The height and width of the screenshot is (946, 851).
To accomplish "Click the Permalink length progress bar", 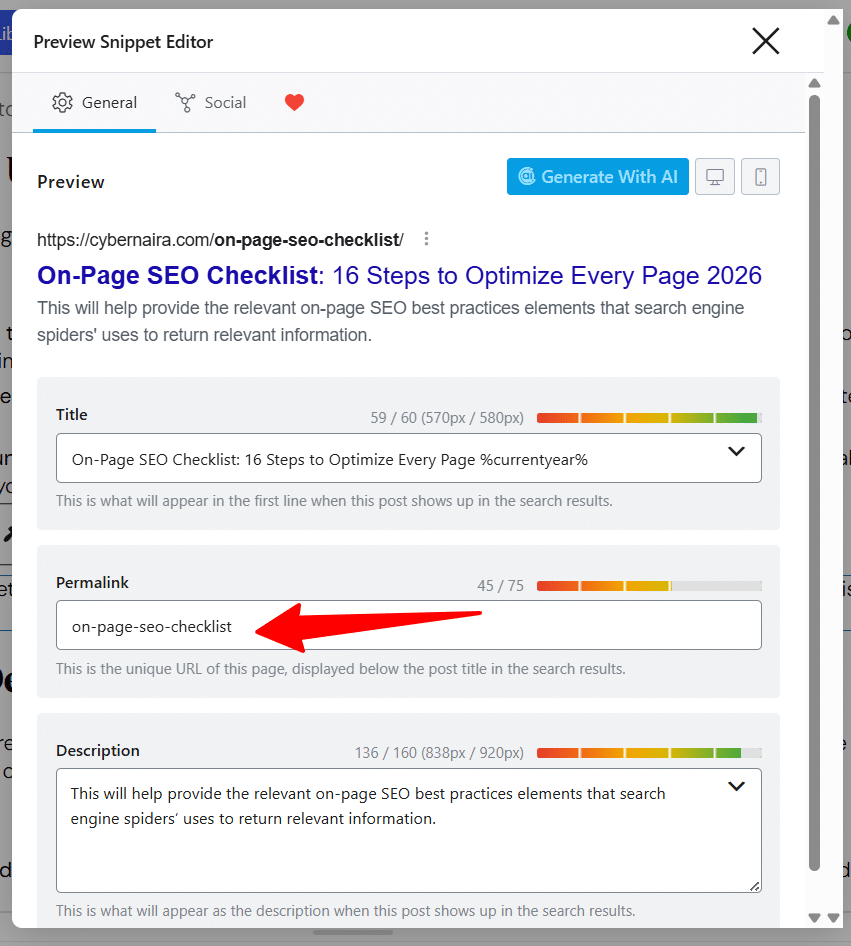I will pyautogui.click(x=649, y=586).
